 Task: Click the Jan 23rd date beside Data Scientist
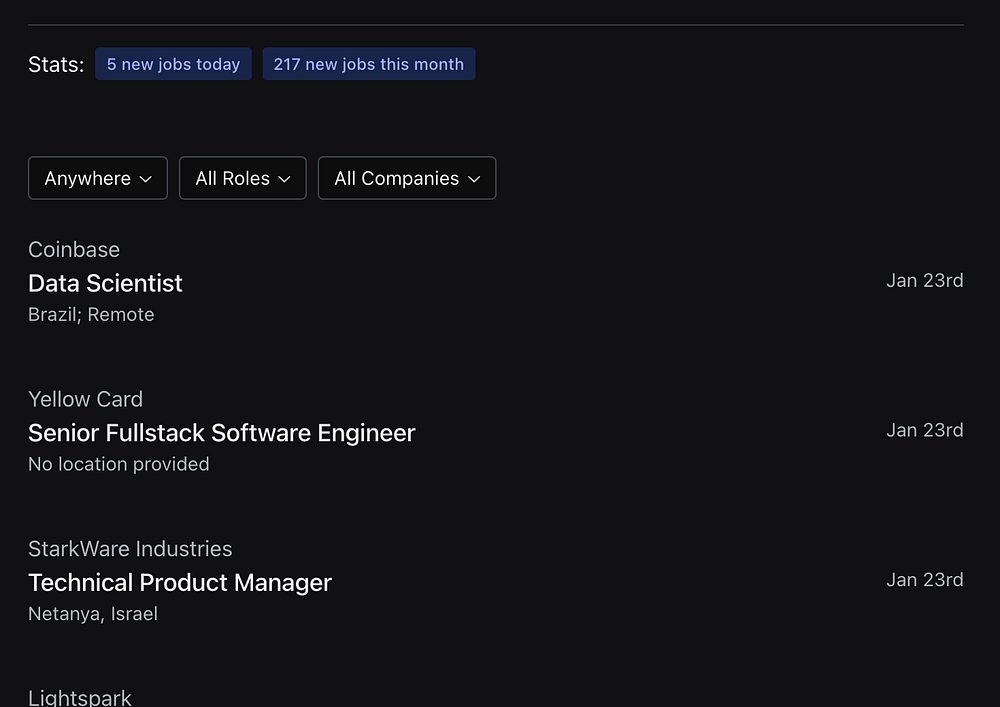click(x=924, y=281)
